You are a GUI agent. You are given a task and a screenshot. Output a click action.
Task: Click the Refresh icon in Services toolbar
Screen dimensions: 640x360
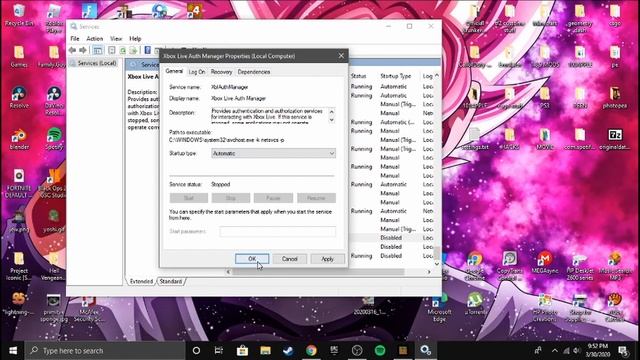pos(122,51)
